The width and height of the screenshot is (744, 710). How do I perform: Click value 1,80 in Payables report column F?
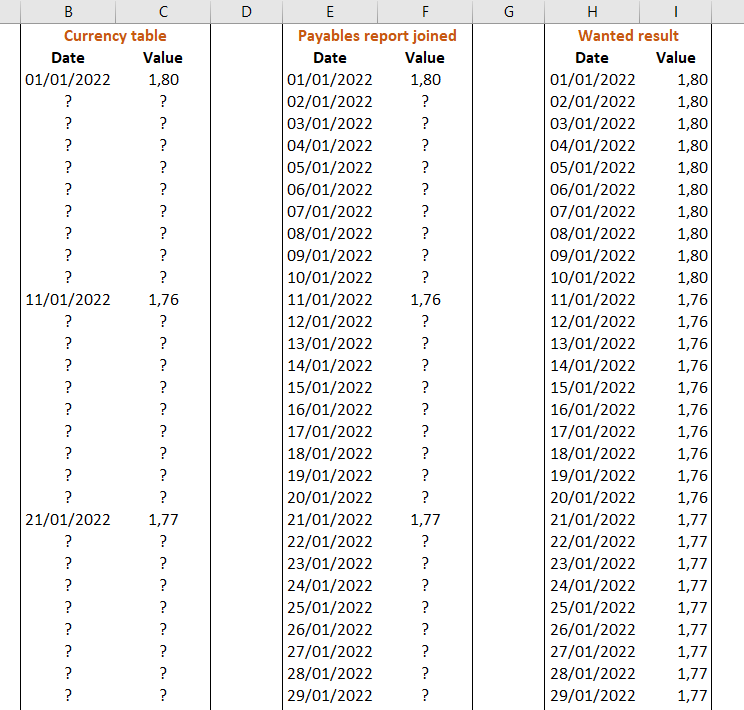(x=425, y=80)
